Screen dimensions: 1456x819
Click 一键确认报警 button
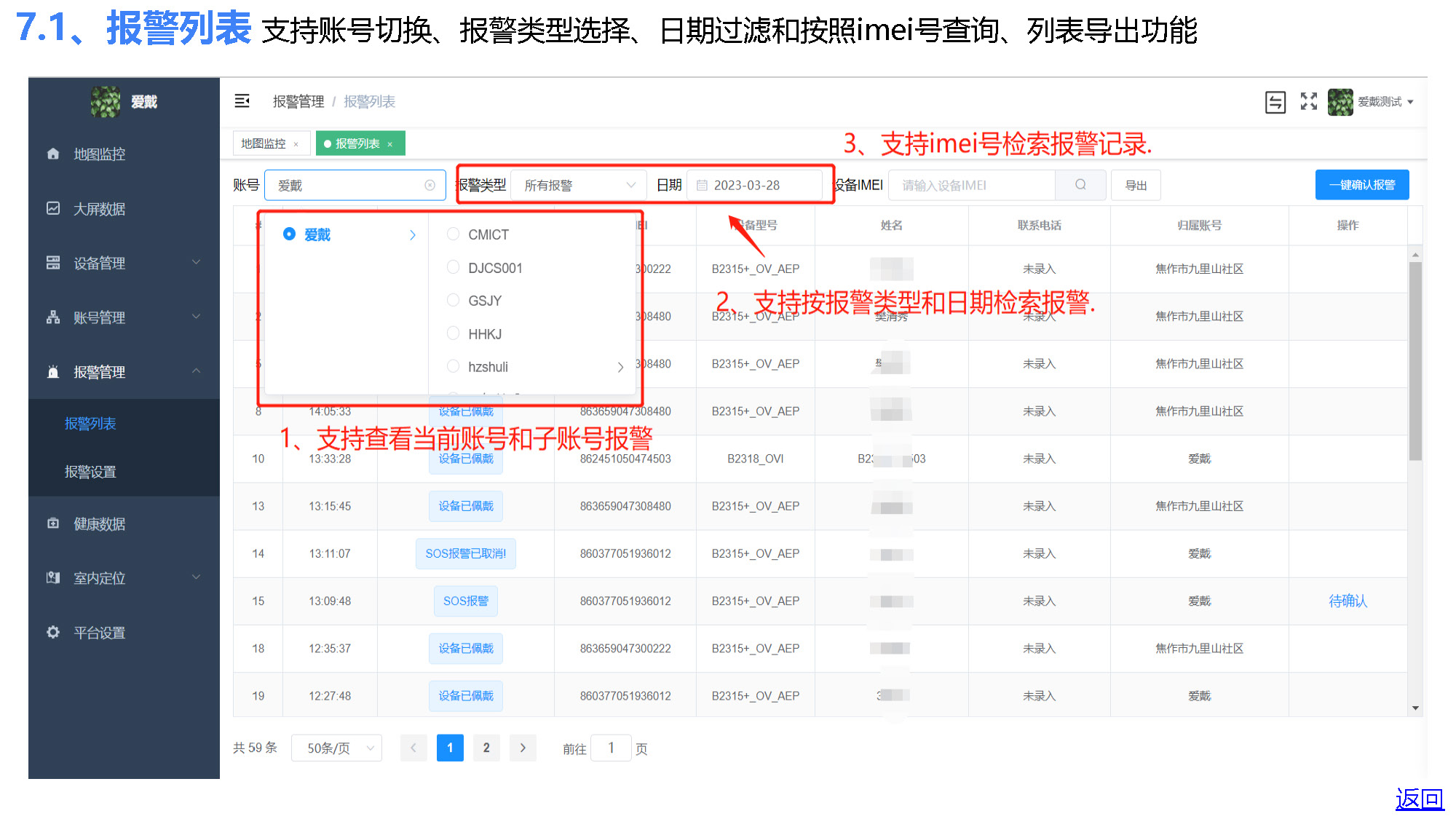[x=1362, y=185]
